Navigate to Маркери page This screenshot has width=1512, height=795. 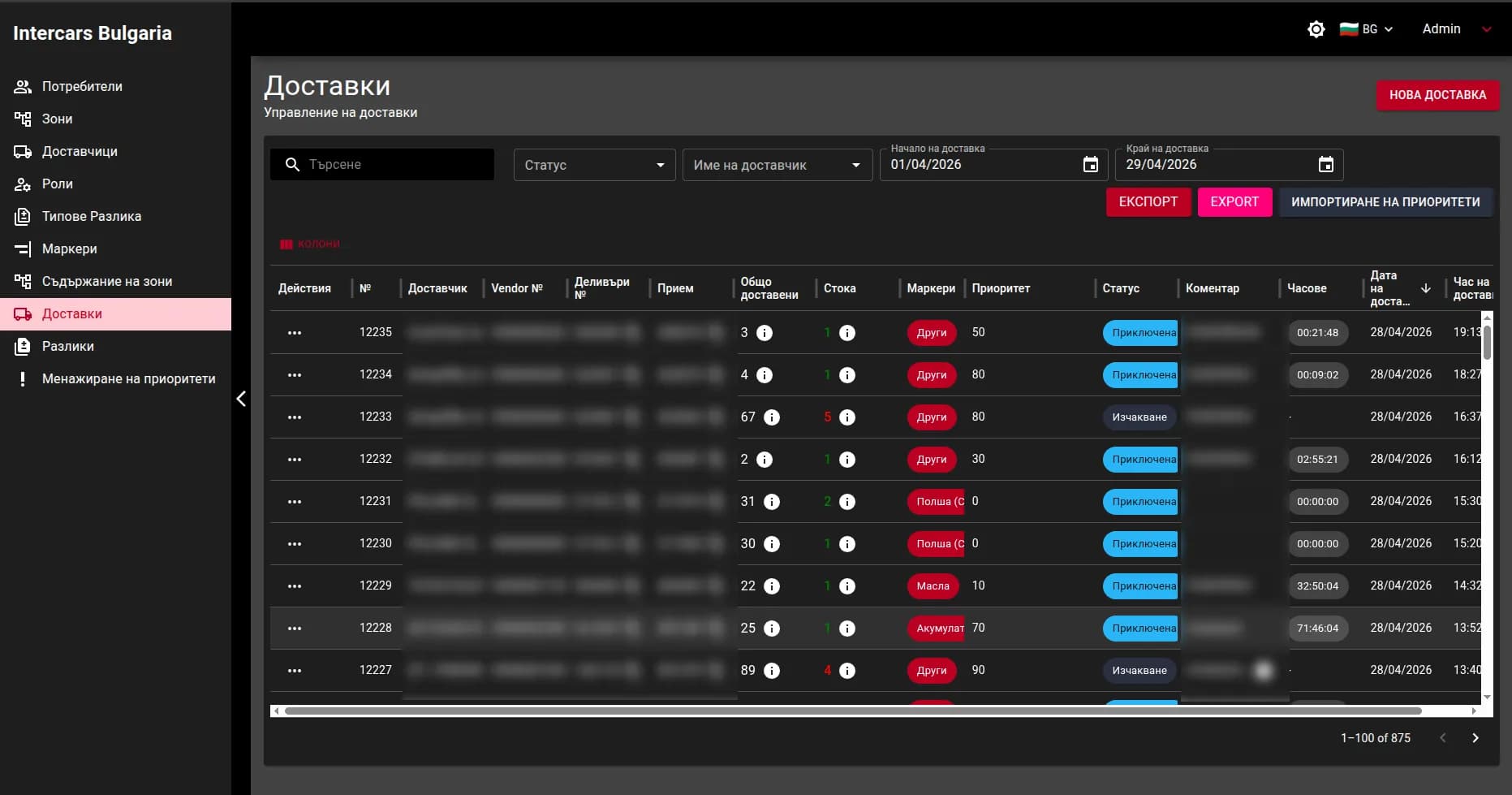115,248
